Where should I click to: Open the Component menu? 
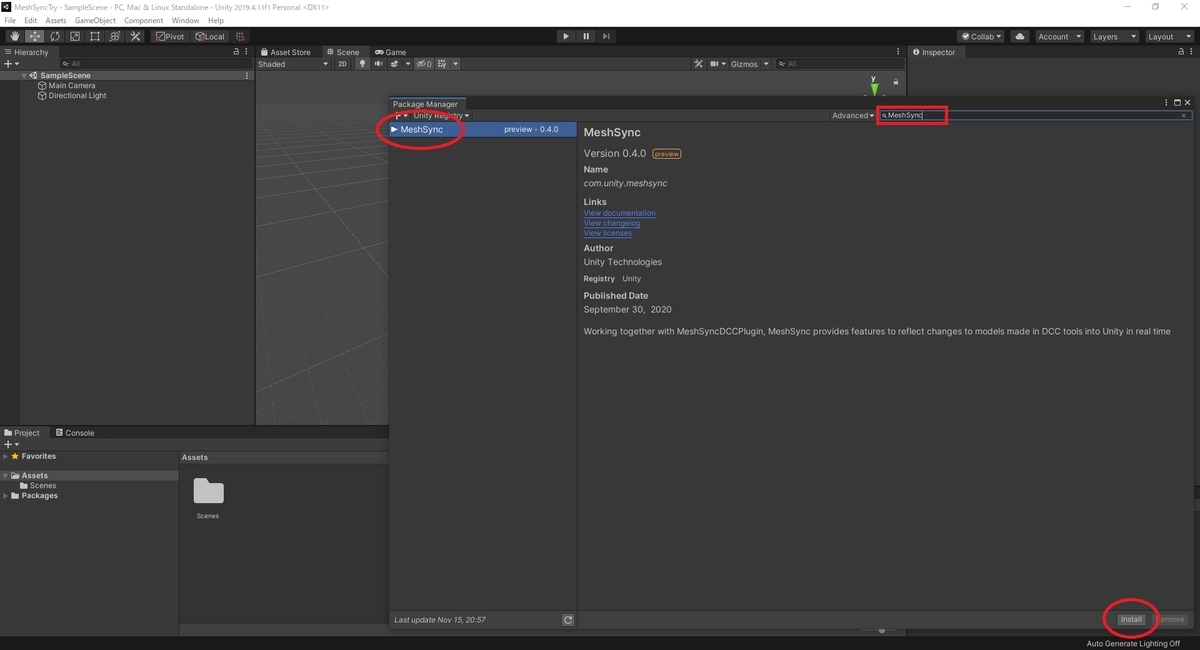143,20
